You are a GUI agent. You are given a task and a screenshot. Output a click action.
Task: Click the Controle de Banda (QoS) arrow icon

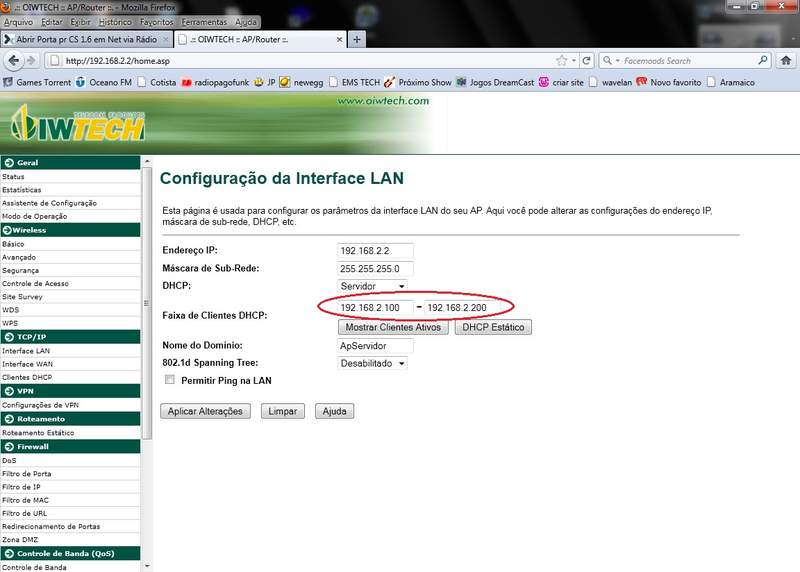(9, 554)
